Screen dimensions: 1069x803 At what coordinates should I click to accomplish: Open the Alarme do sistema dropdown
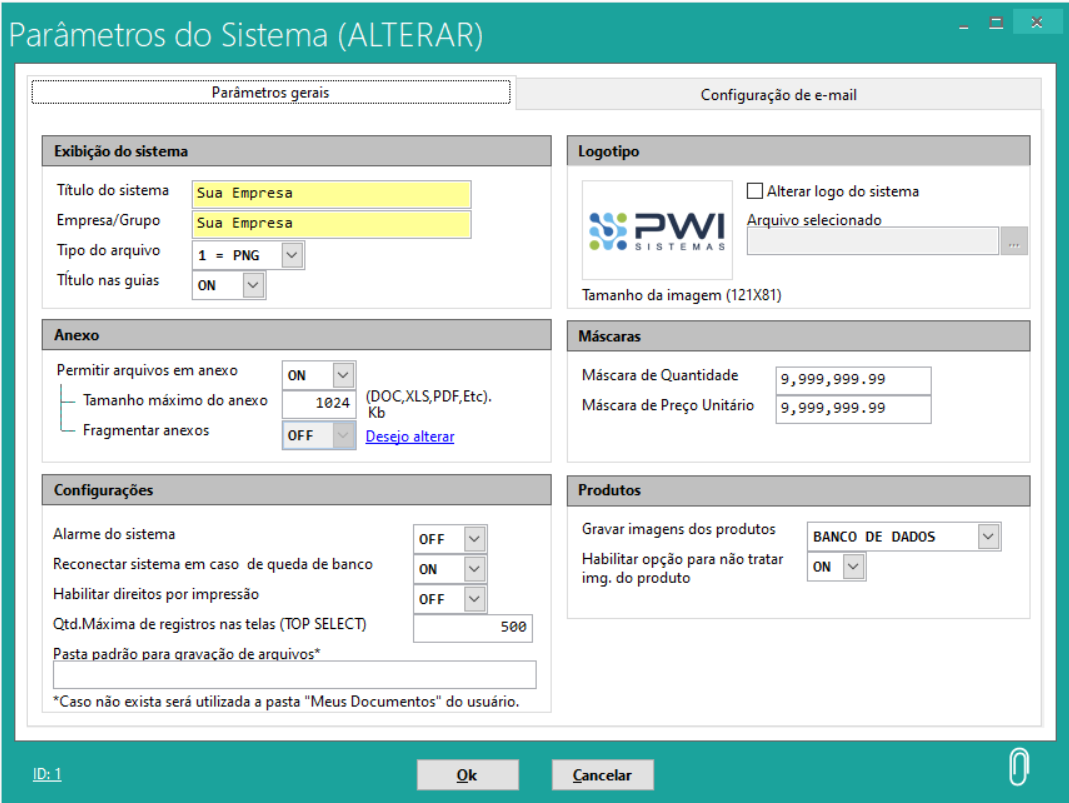(x=475, y=539)
